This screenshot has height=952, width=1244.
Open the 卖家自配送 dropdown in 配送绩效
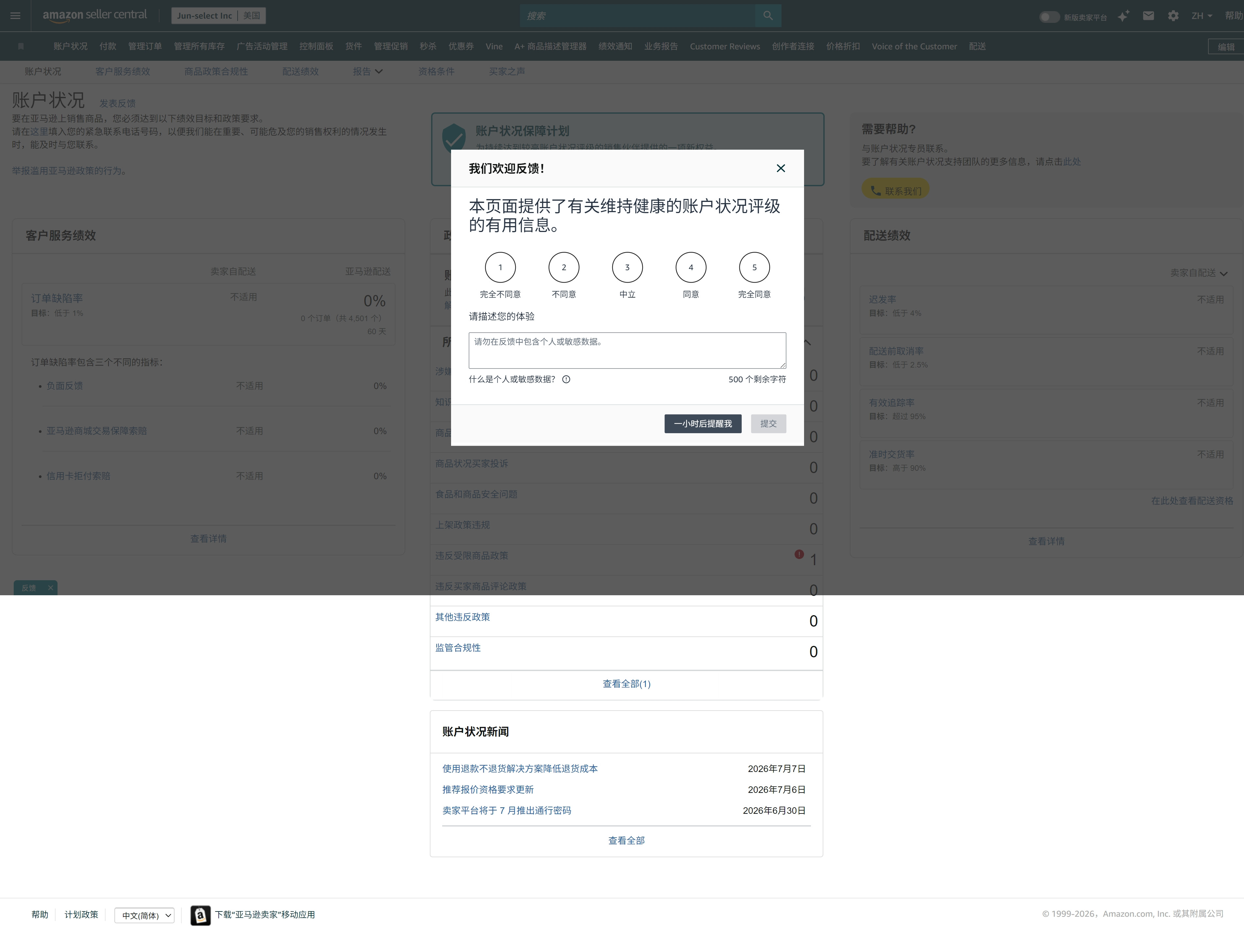tap(1199, 273)
